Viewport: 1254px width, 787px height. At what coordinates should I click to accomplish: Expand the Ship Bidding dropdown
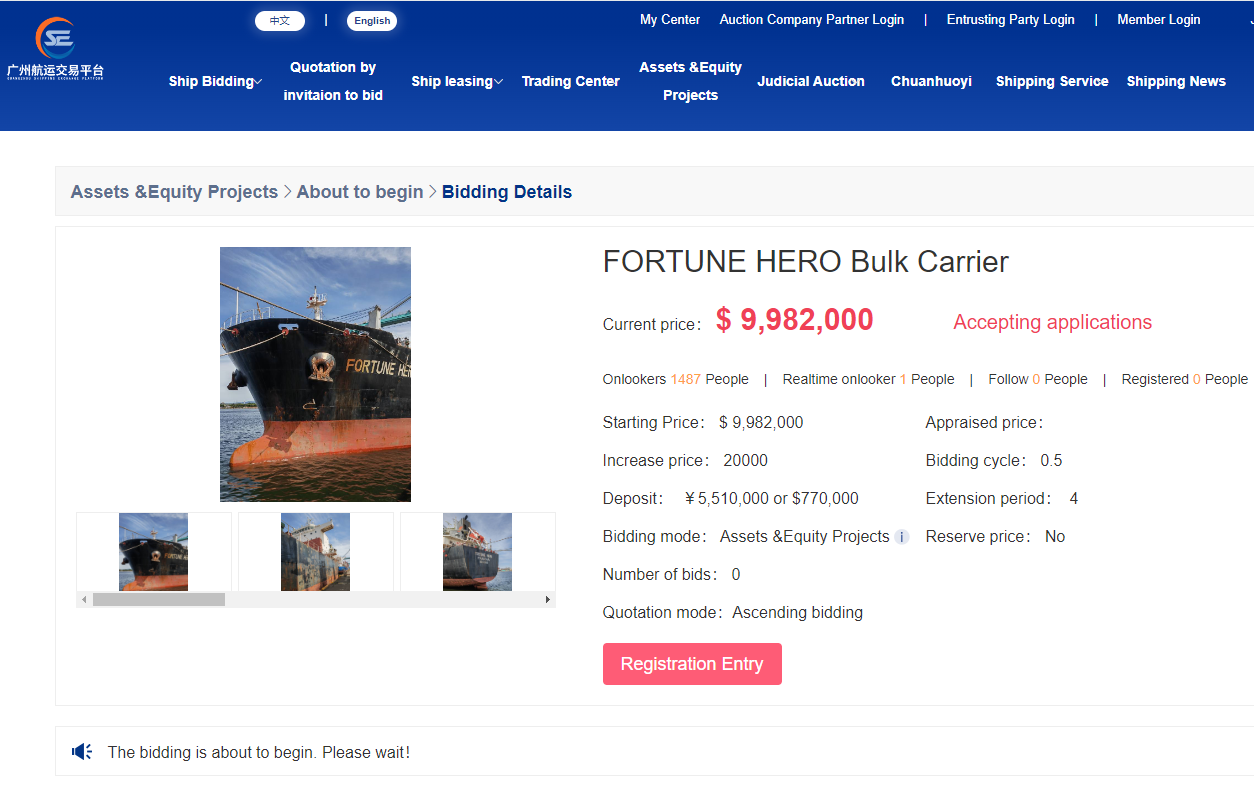215,81
